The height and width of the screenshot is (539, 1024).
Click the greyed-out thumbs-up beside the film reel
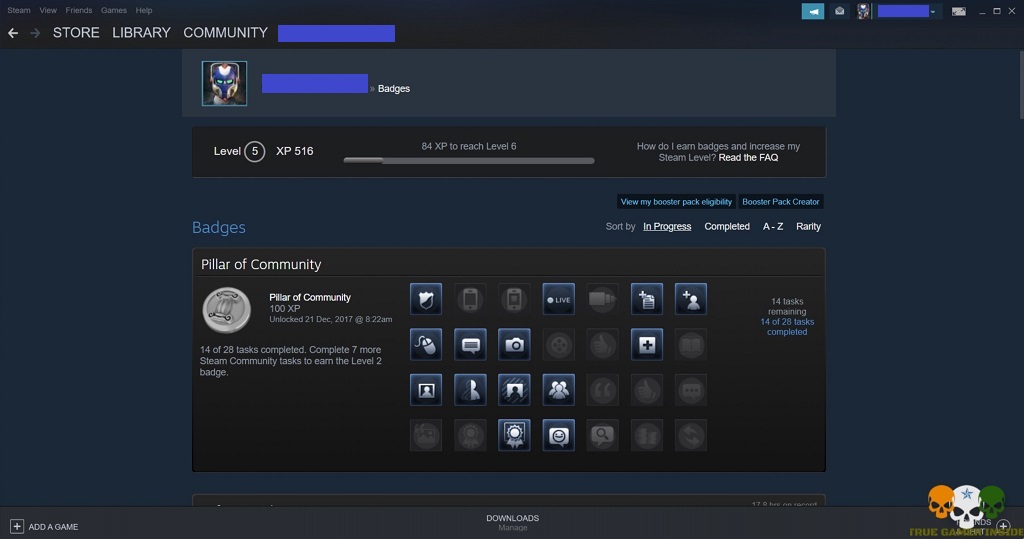(x=602, y=344)
